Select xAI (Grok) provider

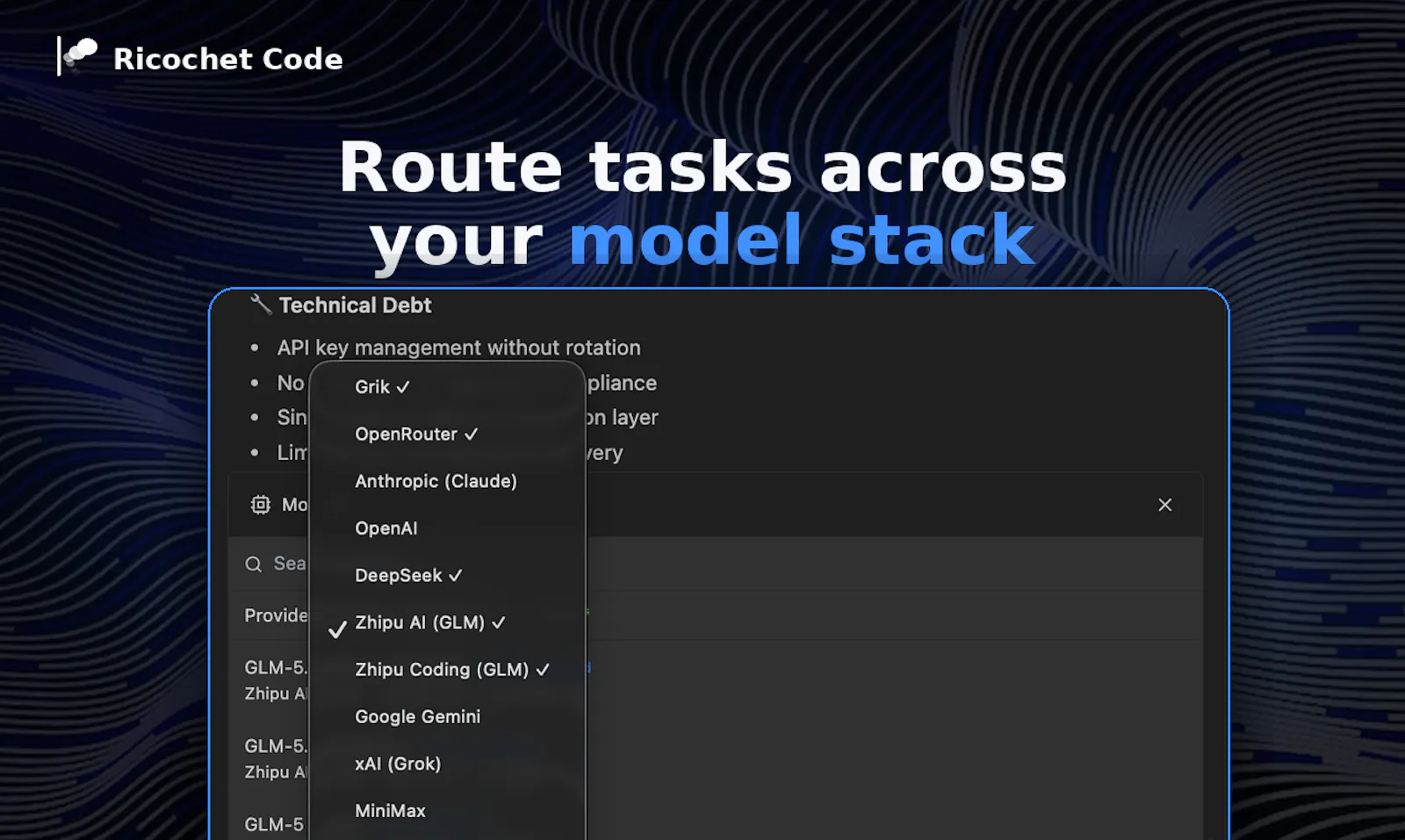[x=447, y=765]
